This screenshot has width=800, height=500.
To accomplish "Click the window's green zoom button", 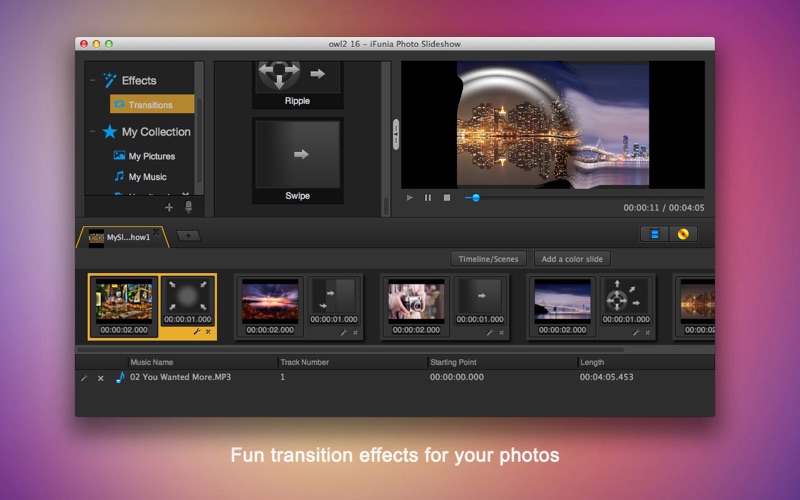I will coord(109,44).
